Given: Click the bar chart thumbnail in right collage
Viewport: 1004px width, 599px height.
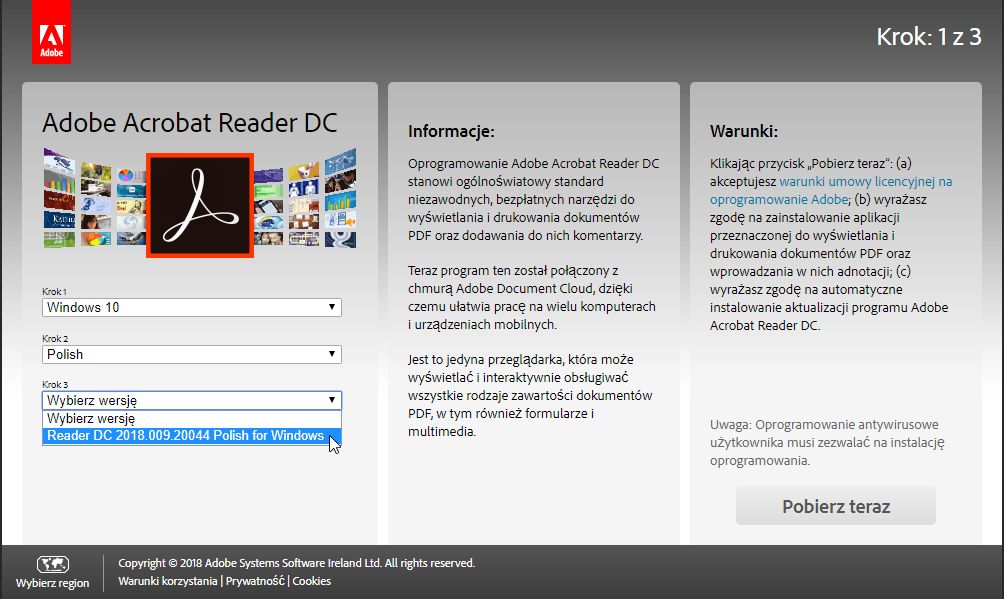Looking at the screenshot, I should point(338,201).
